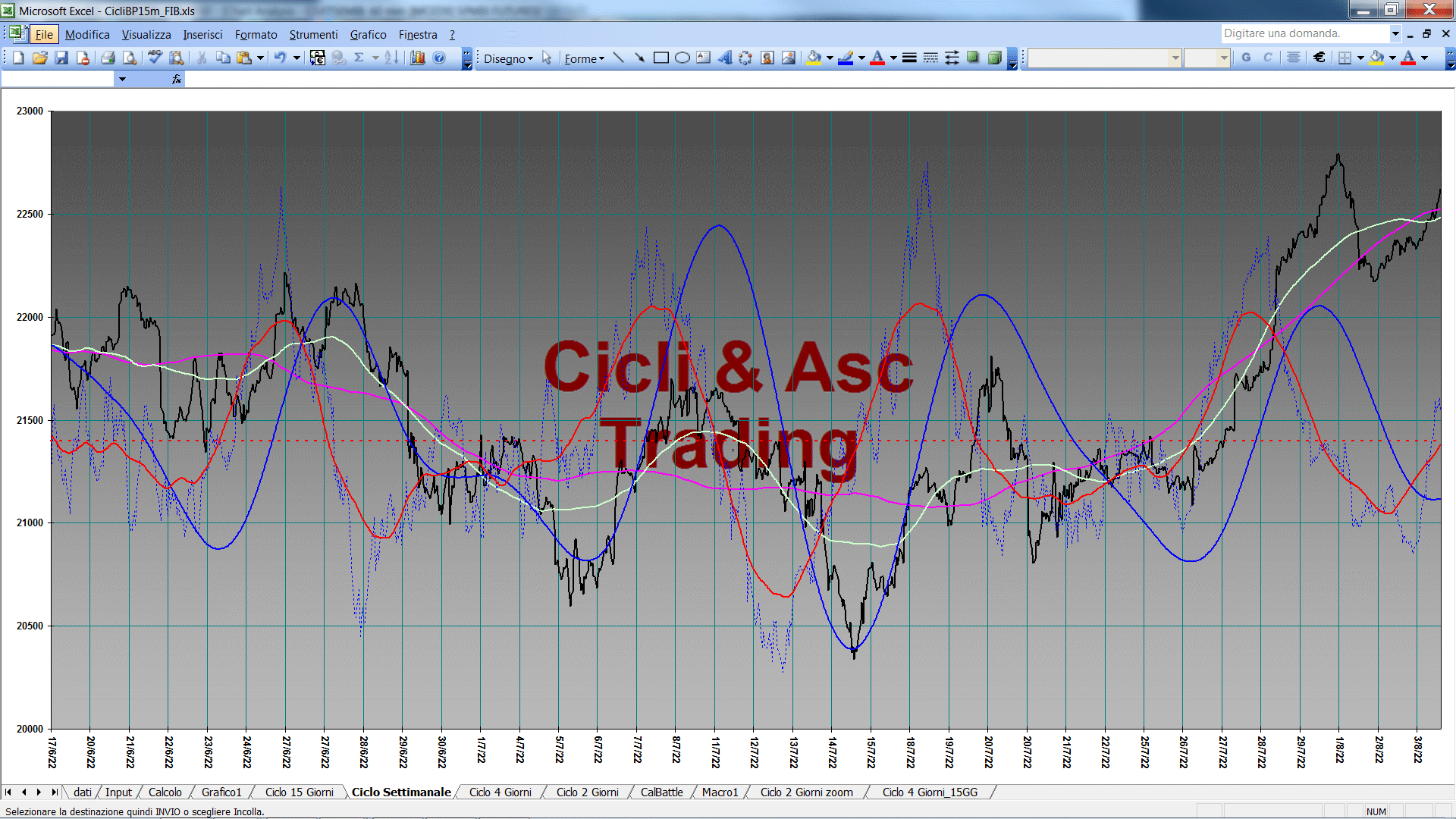Open the Inserisci menu
Viewport: 1456px width, 819px height.
(x=202, y=34)
